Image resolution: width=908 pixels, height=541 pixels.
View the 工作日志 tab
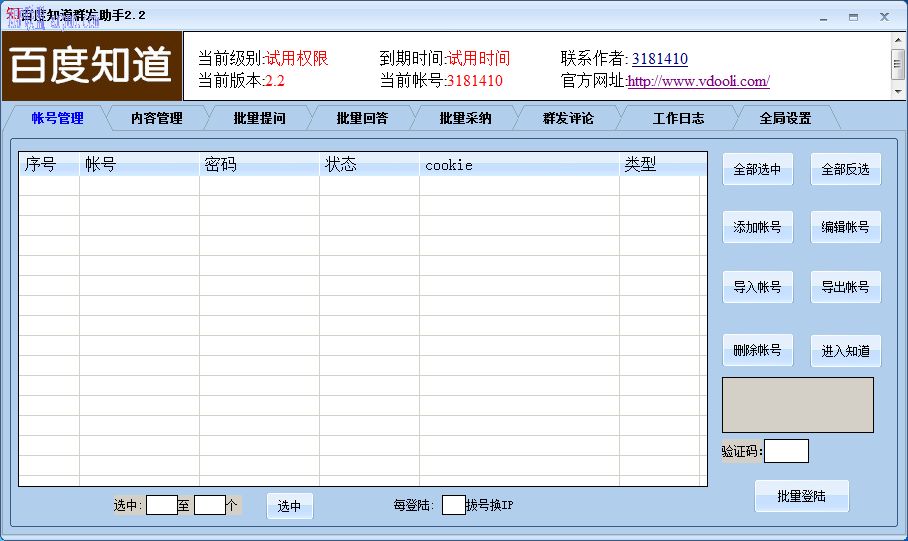[678, 118]
